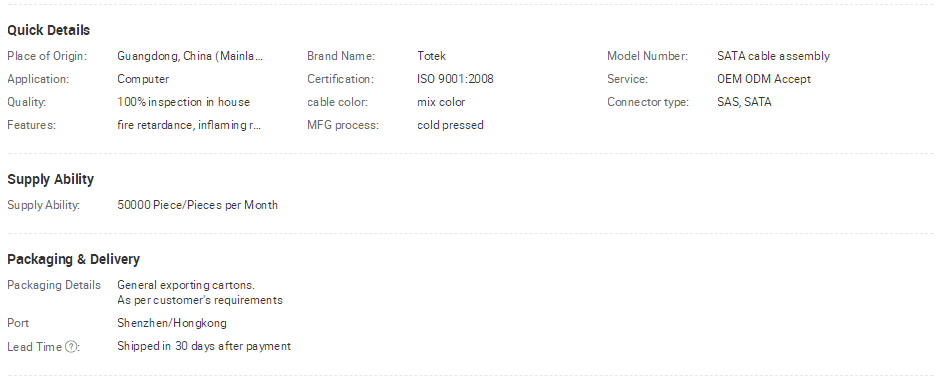Image resolution: width=941 pixels, height=385 pixels.
Task: Click the Totek brand name value
Action: tap(431, 56)
